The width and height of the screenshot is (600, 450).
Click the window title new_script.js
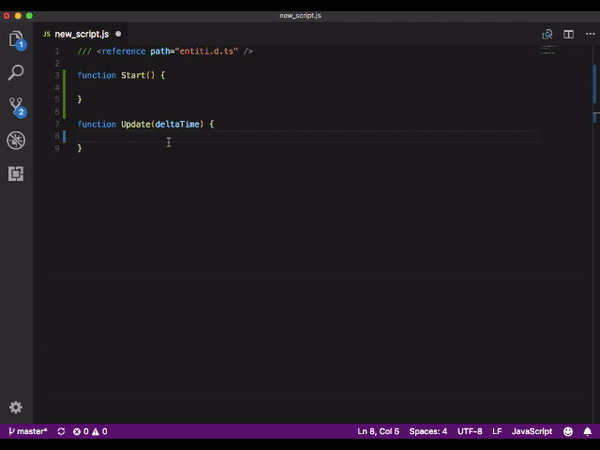tap(300, 16)
